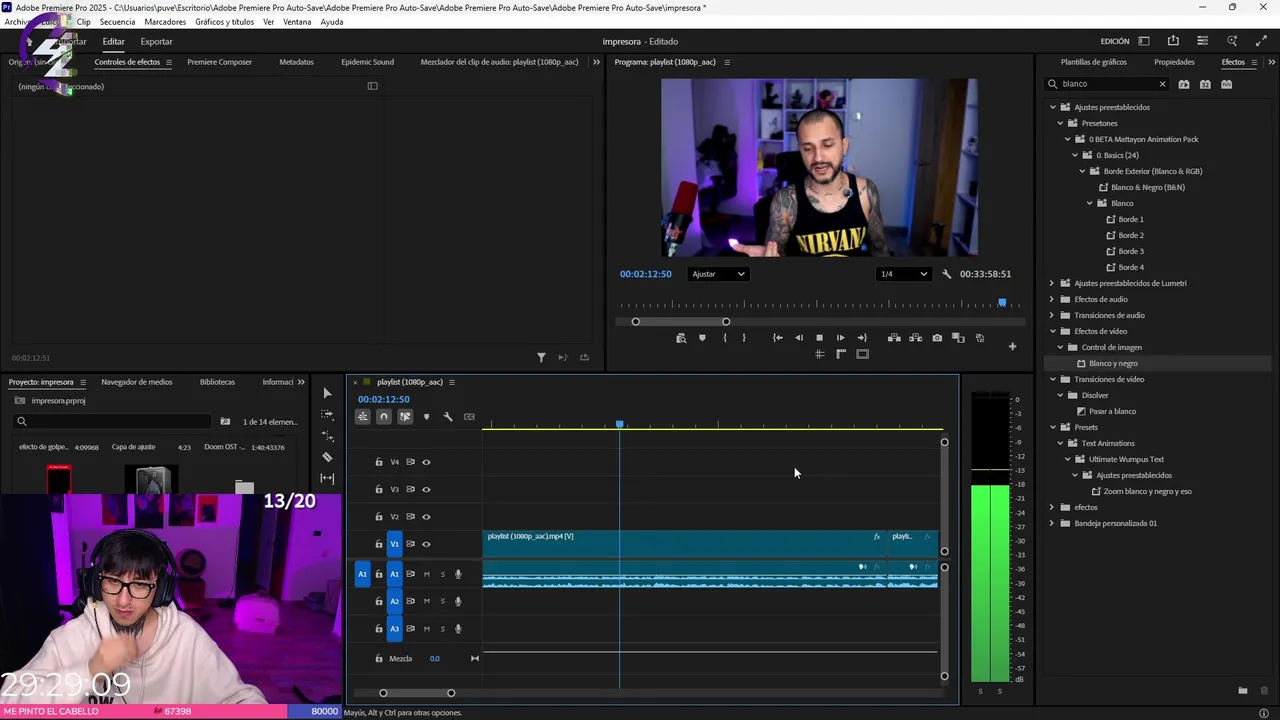Mute audio track A1
Image resolution: width=1280 pixels, height=720 pixels.
(x=426, y=574)
